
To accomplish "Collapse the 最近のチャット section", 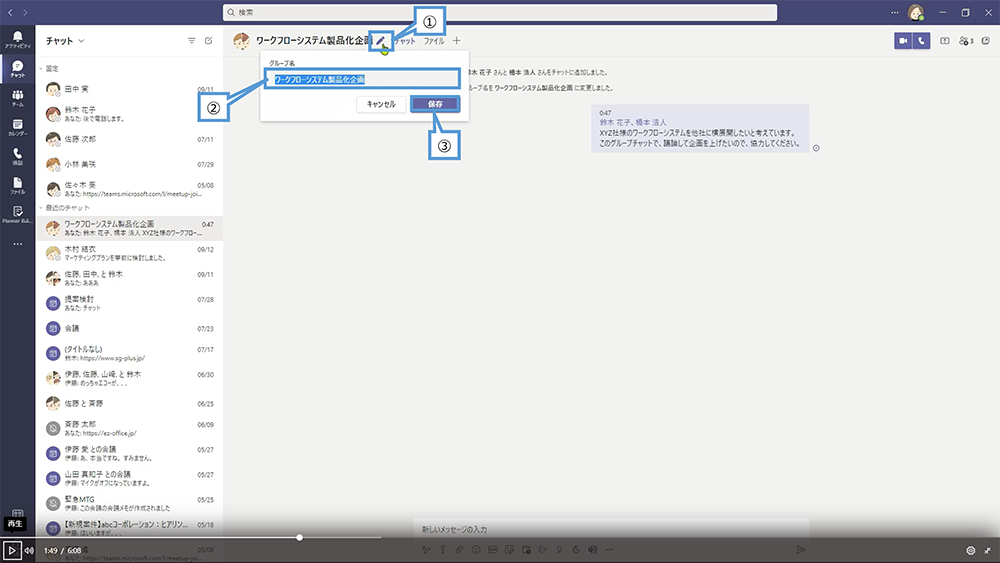I will pyautogui.click(x=41, y=207).
